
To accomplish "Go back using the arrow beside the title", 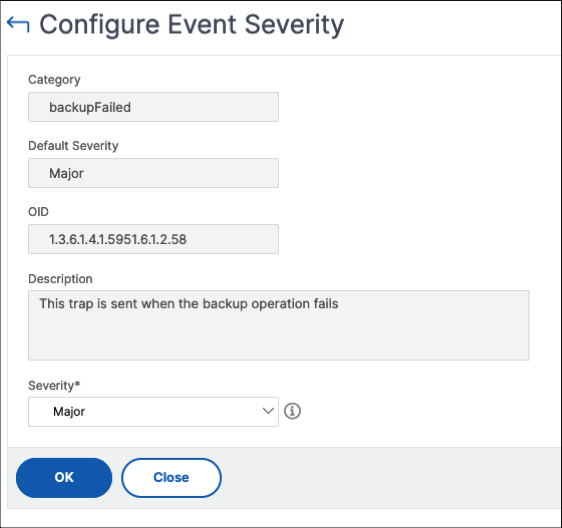I will [x=18, y=24].
